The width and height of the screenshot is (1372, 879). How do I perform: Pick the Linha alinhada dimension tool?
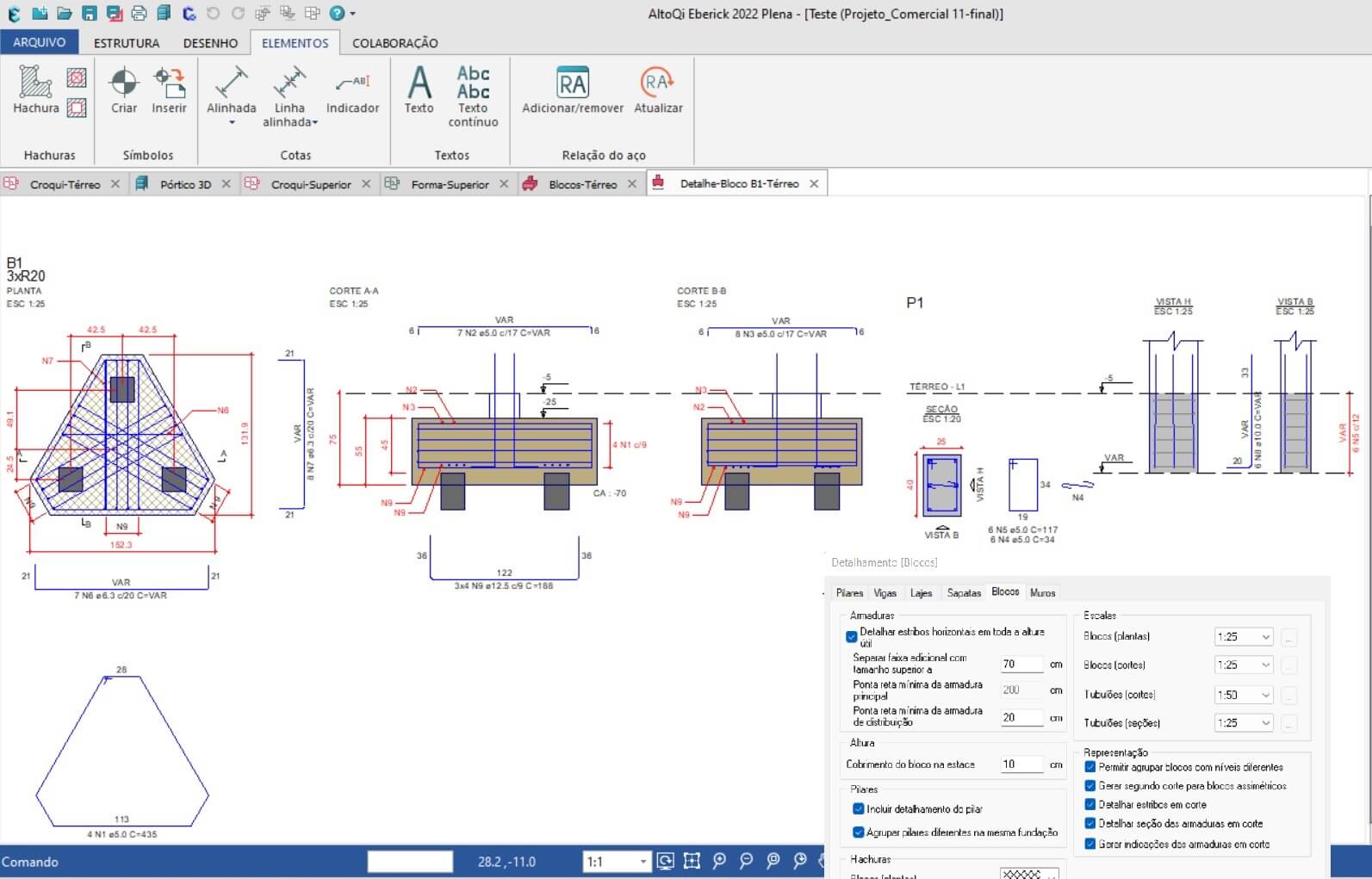click(290, 96)
